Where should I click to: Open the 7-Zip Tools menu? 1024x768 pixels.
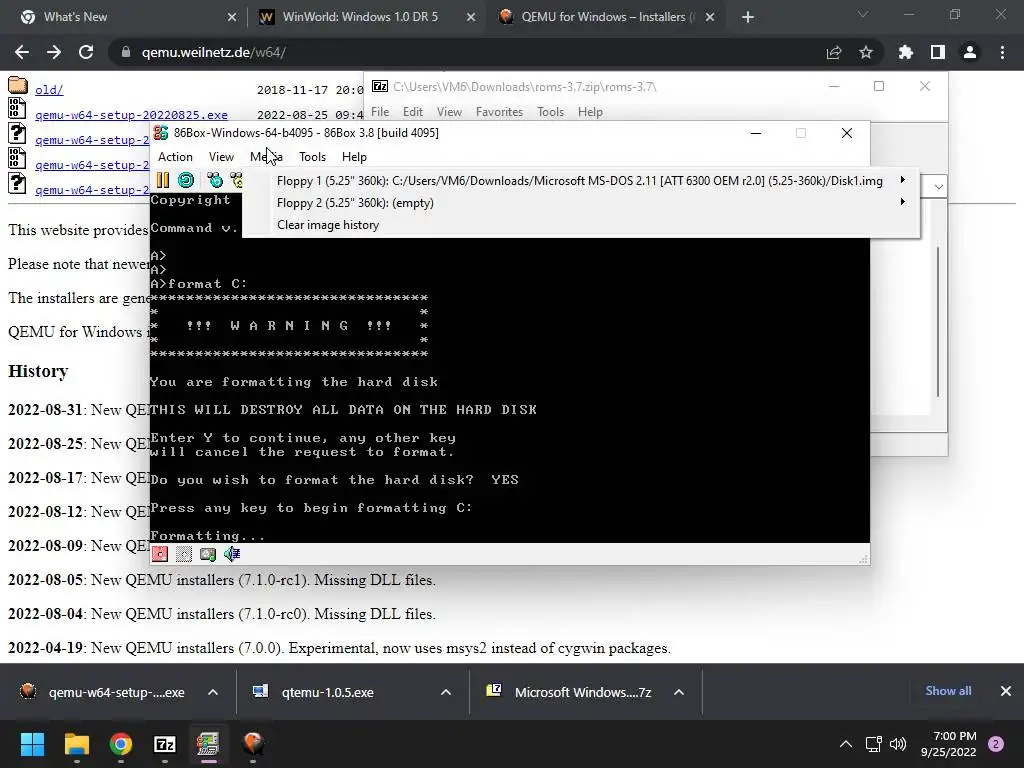point(551,112)
